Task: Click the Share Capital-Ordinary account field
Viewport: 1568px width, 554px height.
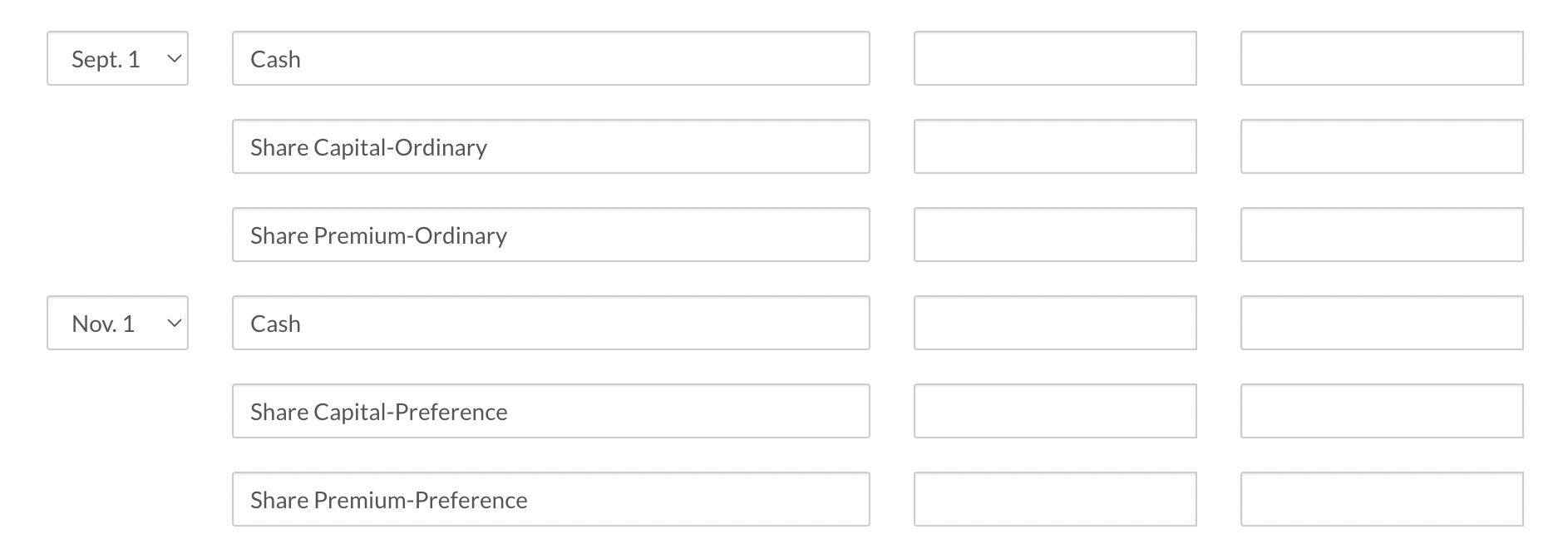Action: click(x=550, y=146)
